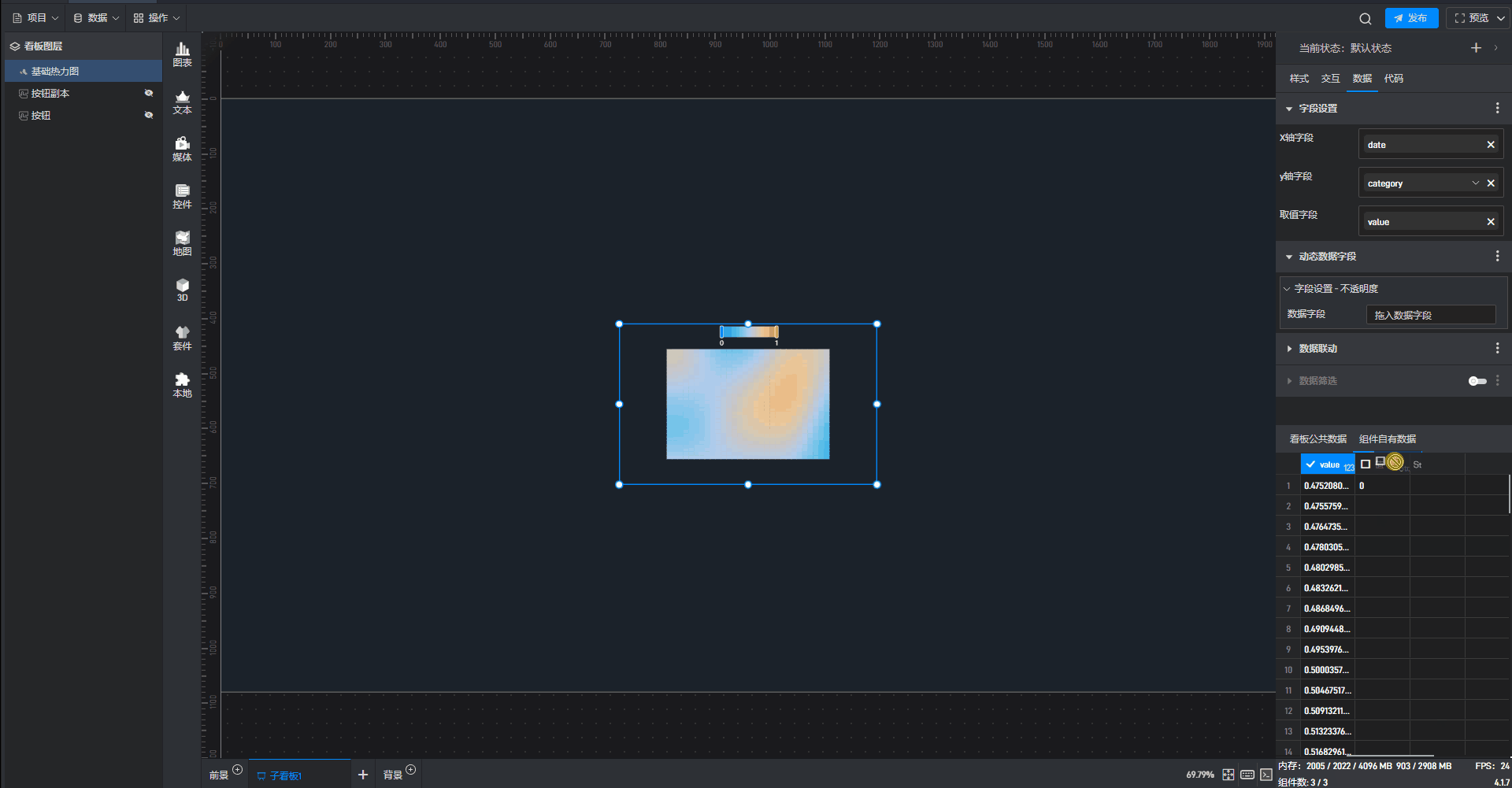Open the 图表 chart component panel
Image resolution: width=1512 pixels, height=788 pixels.
(182, 54)
